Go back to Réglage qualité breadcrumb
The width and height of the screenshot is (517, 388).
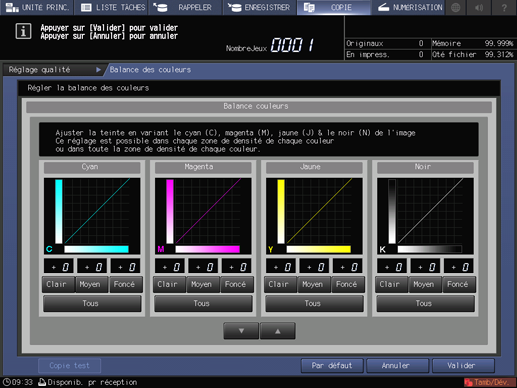[53, 70]
